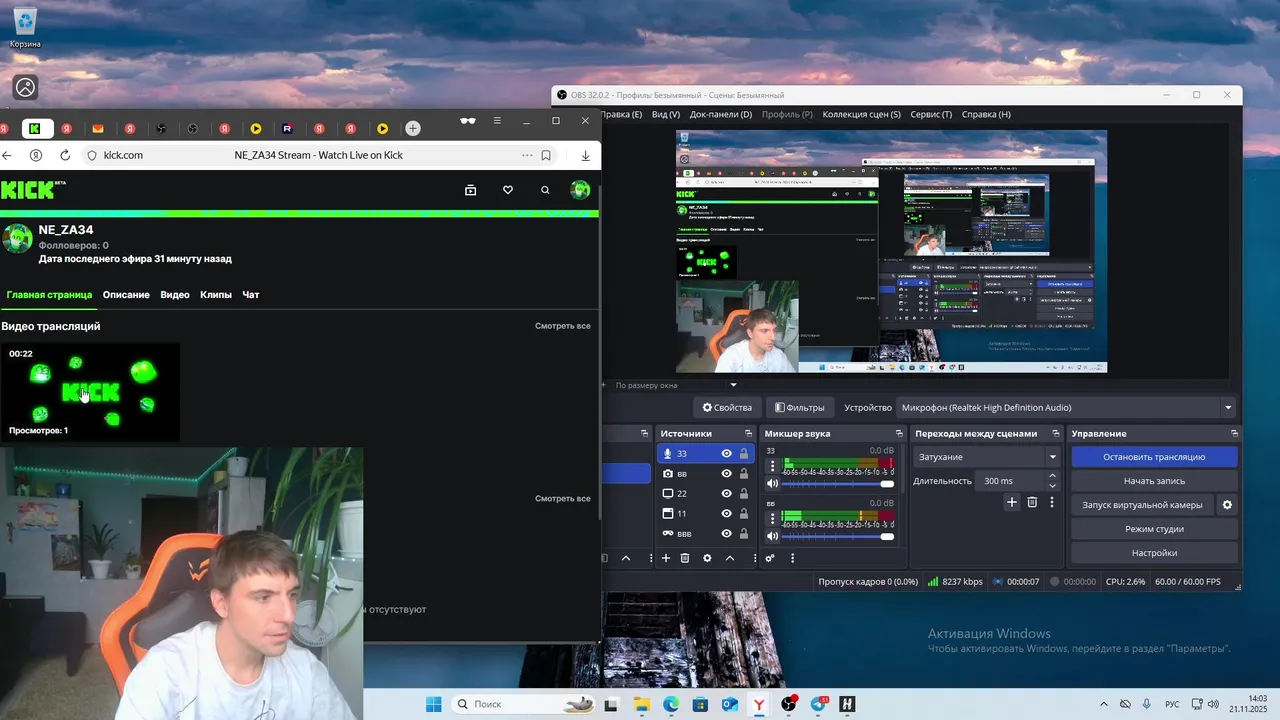Screen dimensions: 1280x720
Task: Open the microphone device dropdown in OBS
Action: pos(1067,407)
